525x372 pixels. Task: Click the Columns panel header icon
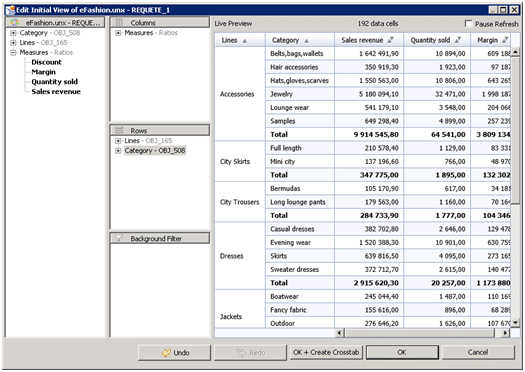pyautogui.click(x=119, y=22)
